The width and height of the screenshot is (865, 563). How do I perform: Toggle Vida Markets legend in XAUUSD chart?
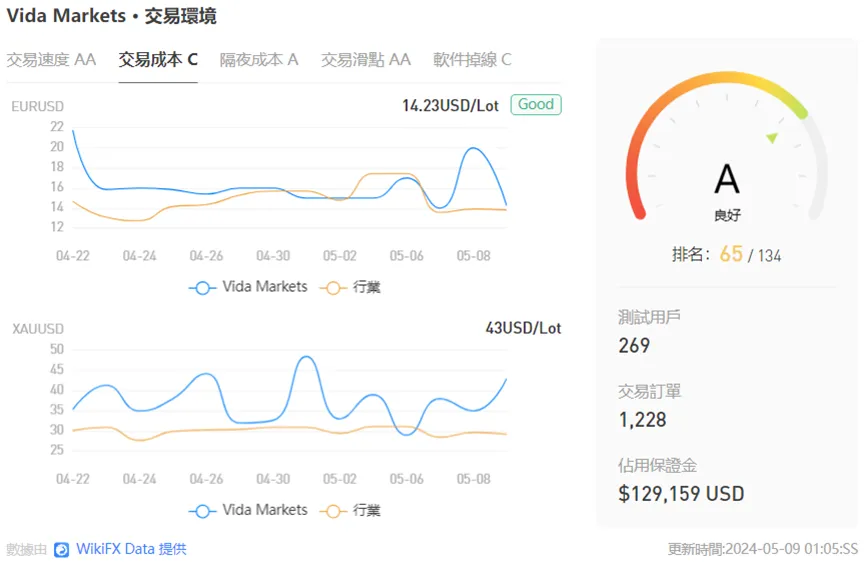[x=248, y=510]
